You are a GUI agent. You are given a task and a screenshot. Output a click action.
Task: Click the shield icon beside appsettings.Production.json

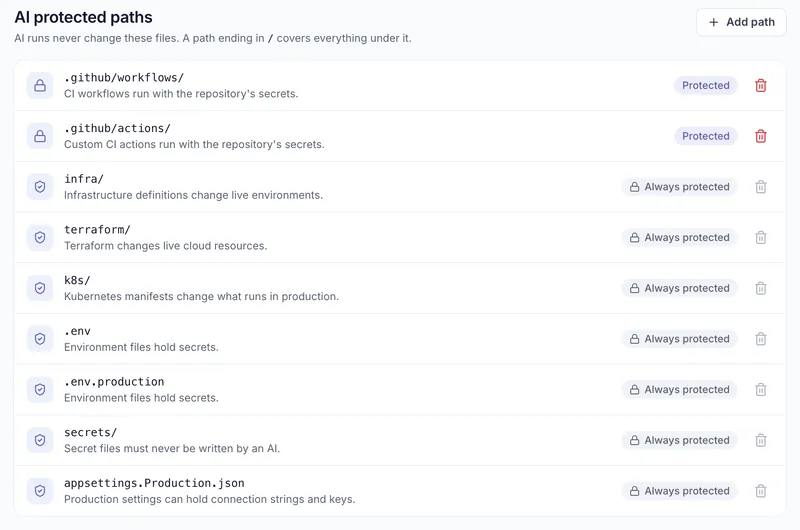point(40,491)
